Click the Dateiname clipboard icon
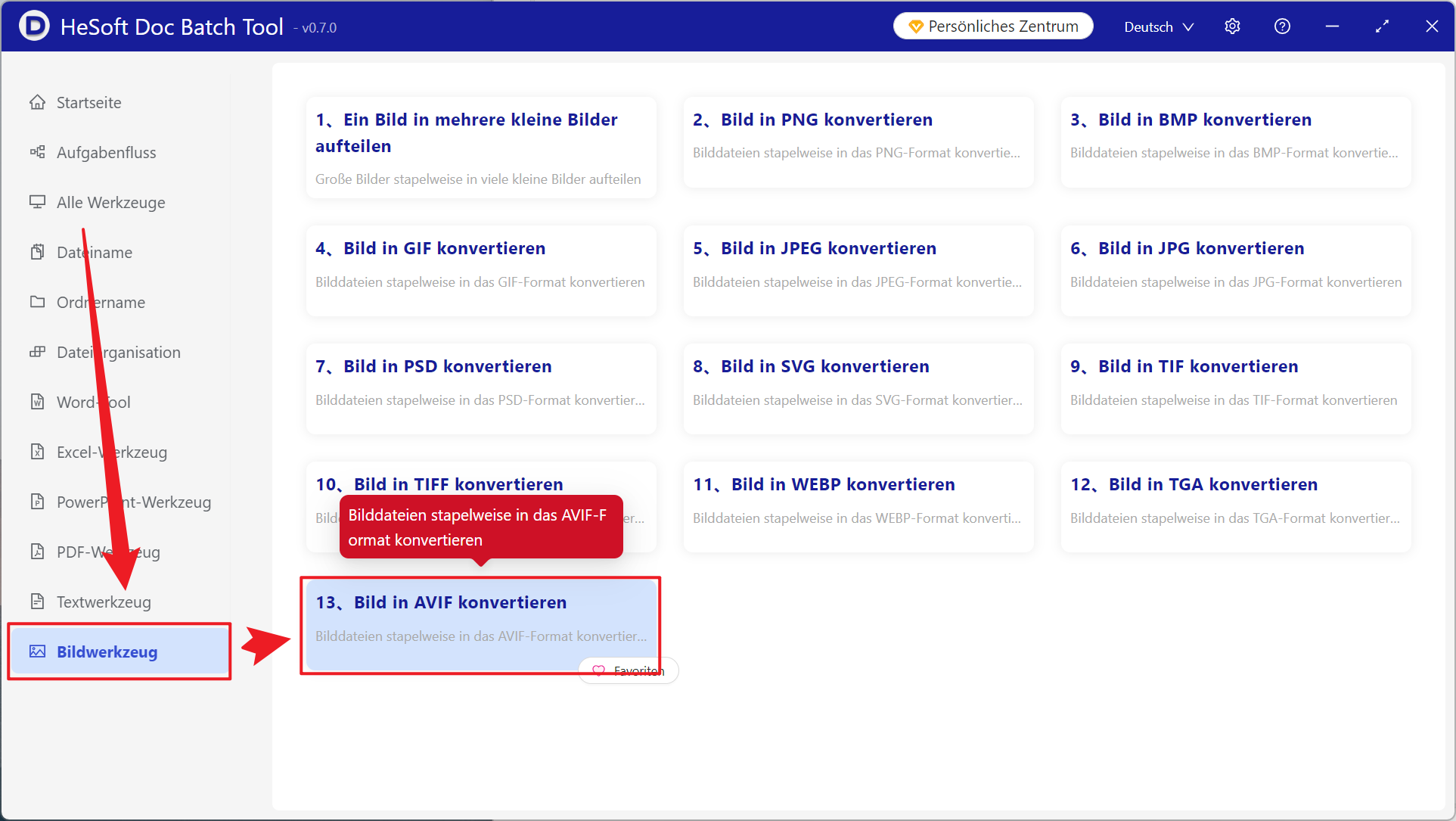 pos(37,252)
